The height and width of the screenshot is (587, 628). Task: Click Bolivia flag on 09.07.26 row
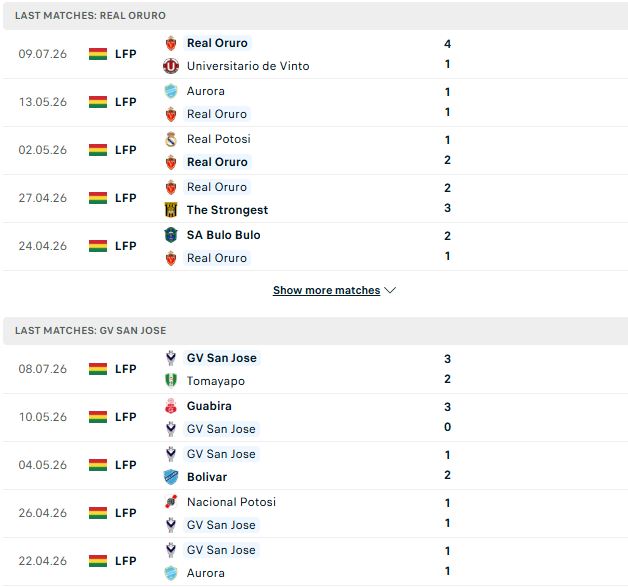(x=98, y=54)
